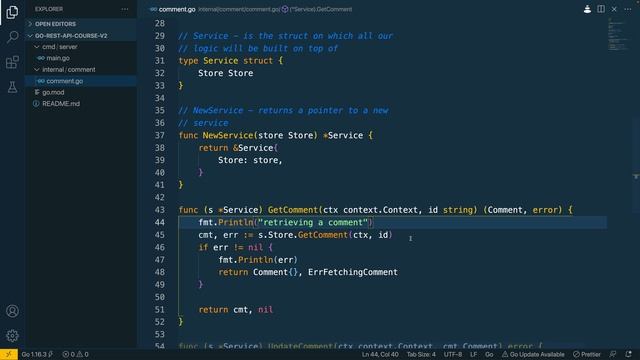The height and width of the screenshot is (360, 640).
Task: Open the Accounts menu icon
Action: click(x=12, y=311)
